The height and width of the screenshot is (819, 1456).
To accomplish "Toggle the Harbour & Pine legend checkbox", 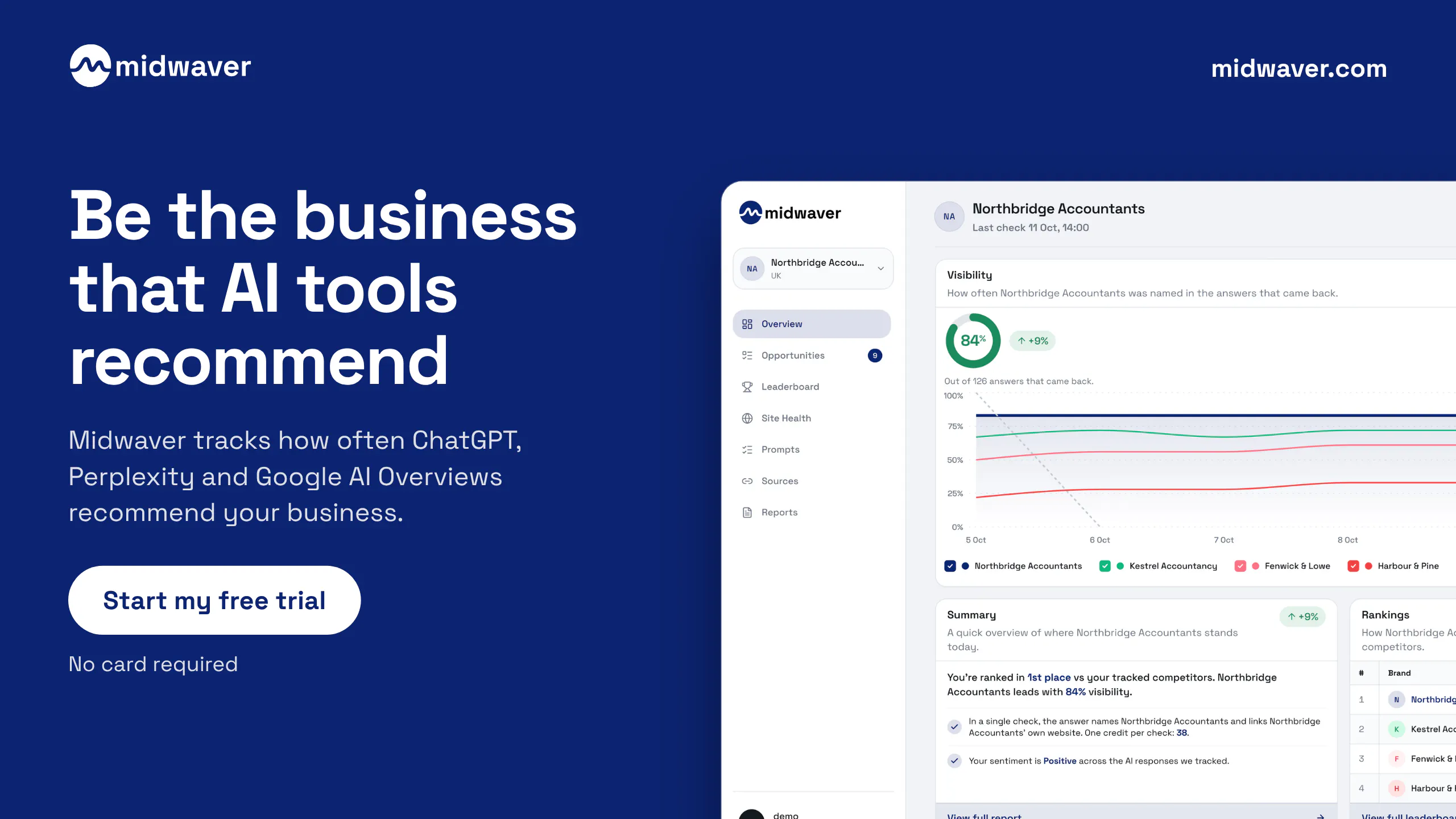I will pyautogui.click(x=1354, y=566).
